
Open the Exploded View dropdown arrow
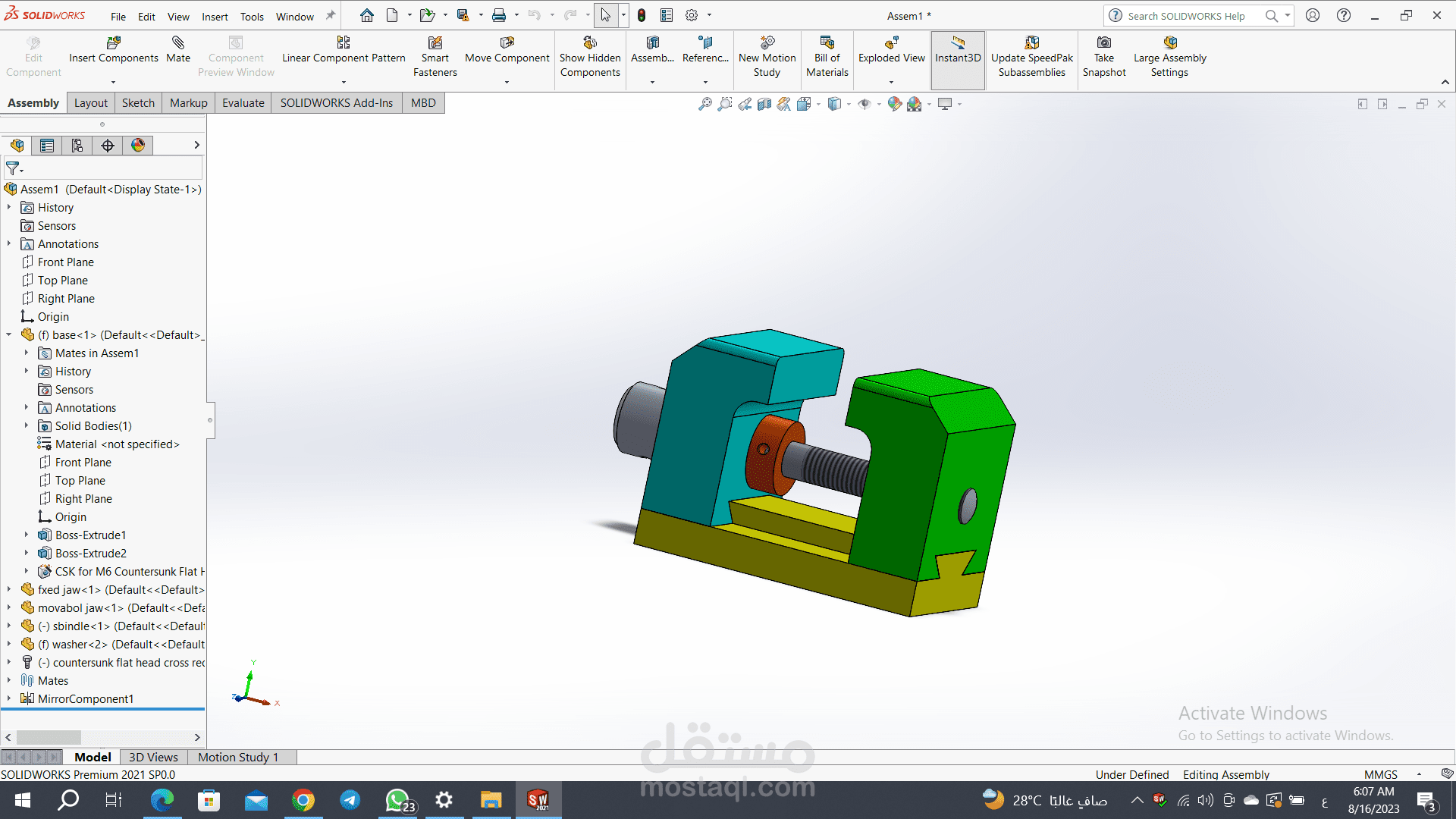(x=892, y=82)
